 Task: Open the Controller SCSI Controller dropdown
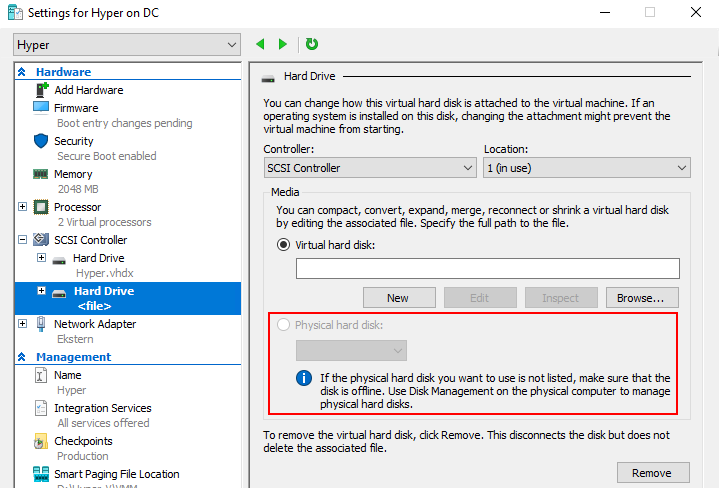click(369, 168)
